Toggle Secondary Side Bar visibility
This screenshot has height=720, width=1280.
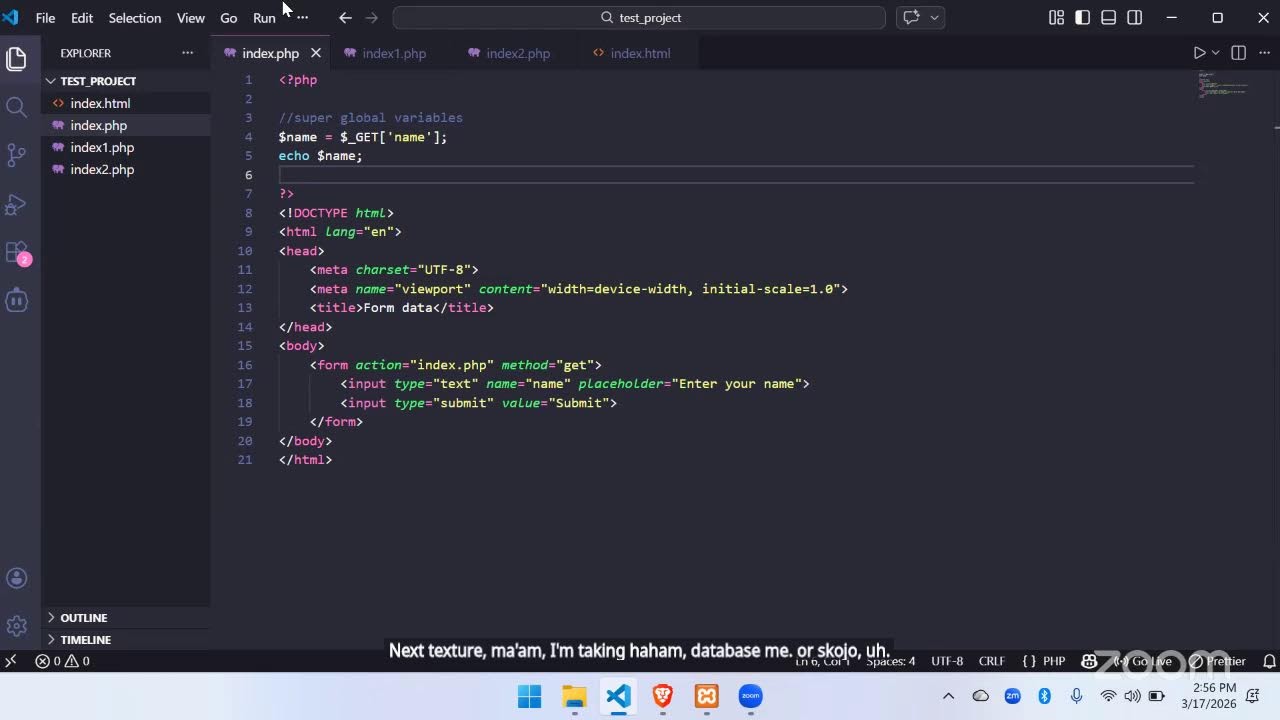1134,18
